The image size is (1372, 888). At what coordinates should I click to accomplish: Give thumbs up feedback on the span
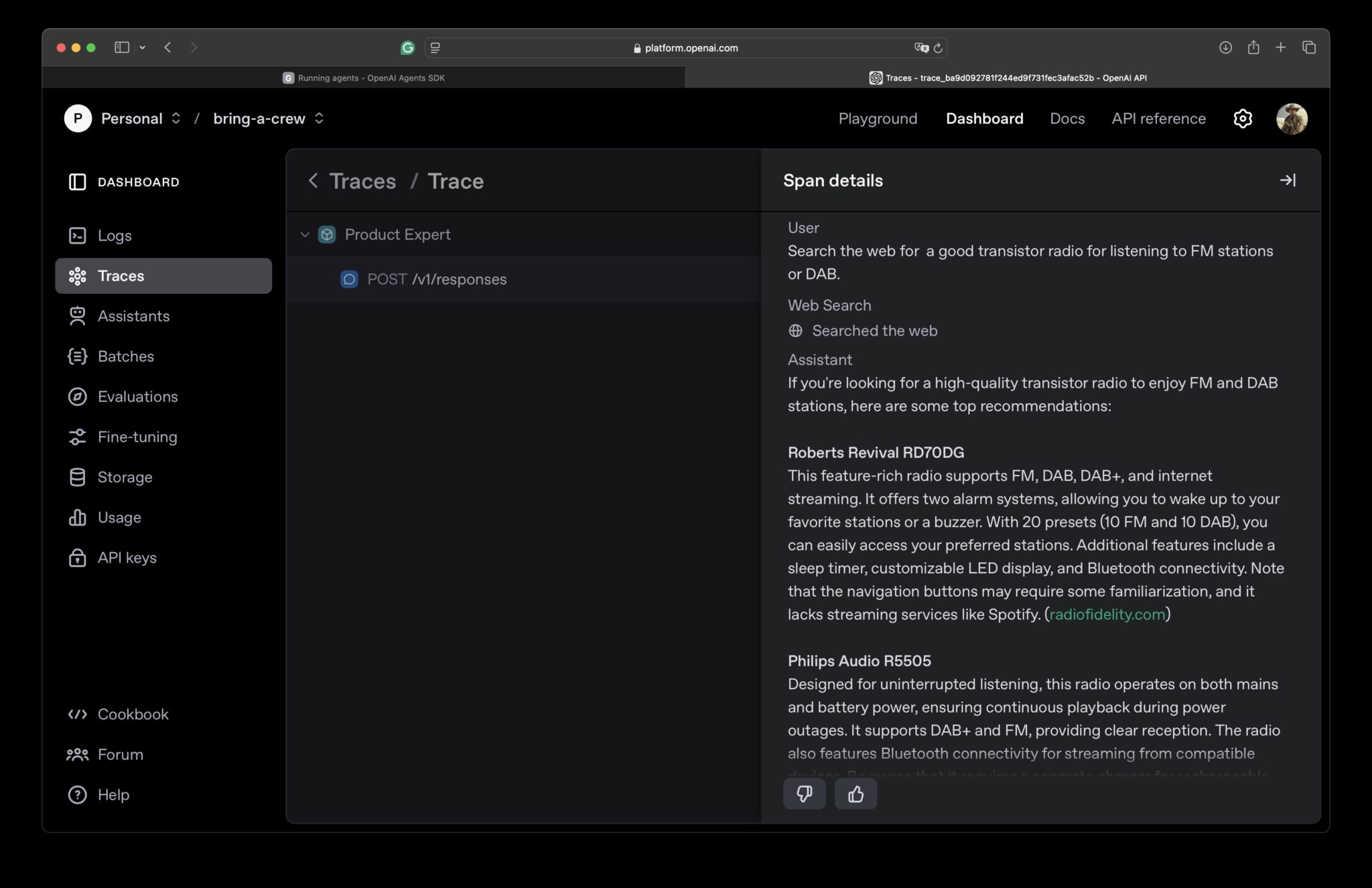pyautogui.click(x=855, y=794)
